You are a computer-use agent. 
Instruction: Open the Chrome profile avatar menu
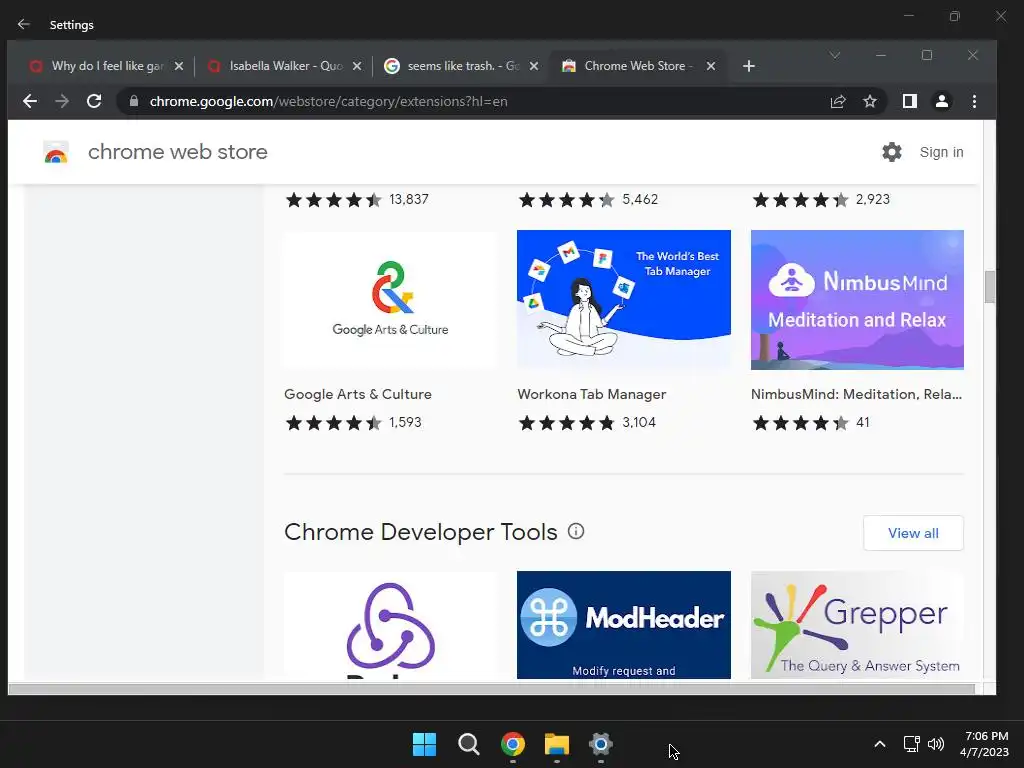pyautogui.click(x=942, y=101)
